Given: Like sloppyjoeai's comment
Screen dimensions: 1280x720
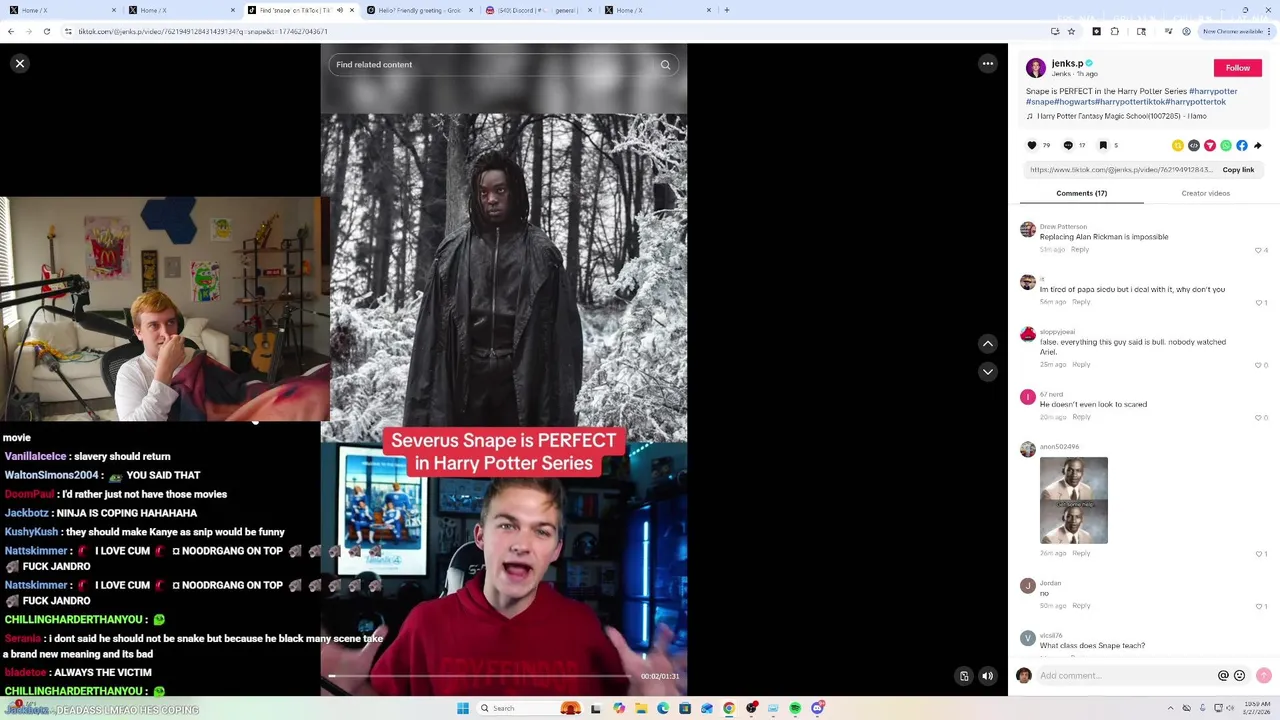Looking at the screenshot, I should pos(1258,365).
